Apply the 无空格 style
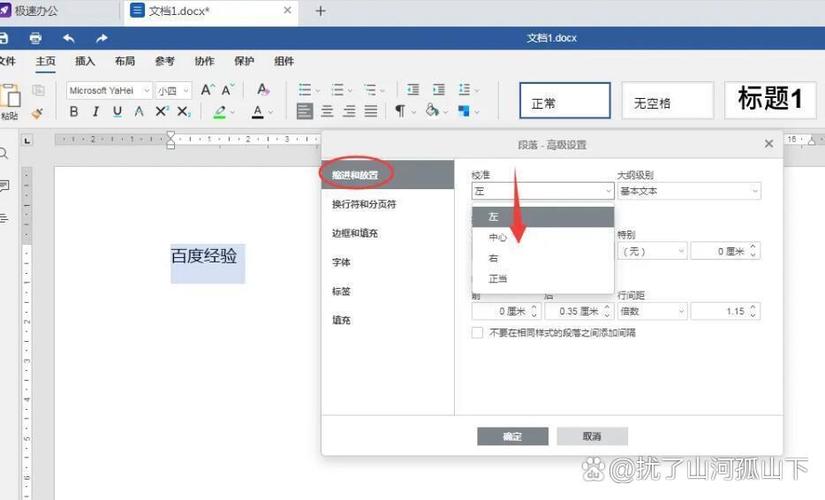 tap(668, 100)
